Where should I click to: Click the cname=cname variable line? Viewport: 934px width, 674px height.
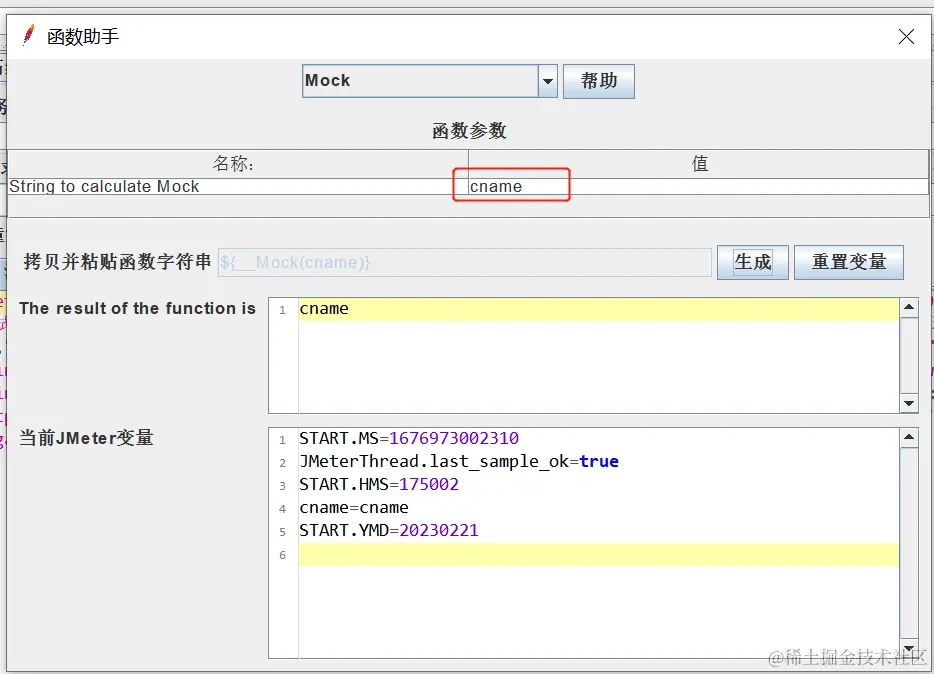coord(354,508)
